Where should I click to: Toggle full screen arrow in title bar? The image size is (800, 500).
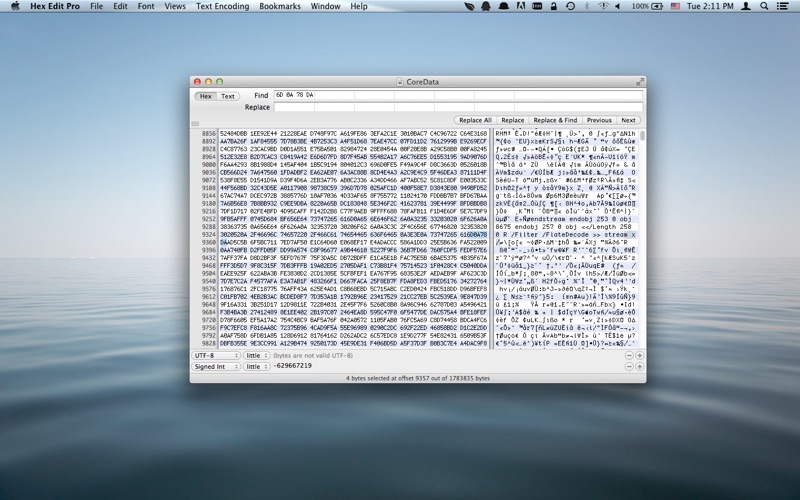point(641,81)
